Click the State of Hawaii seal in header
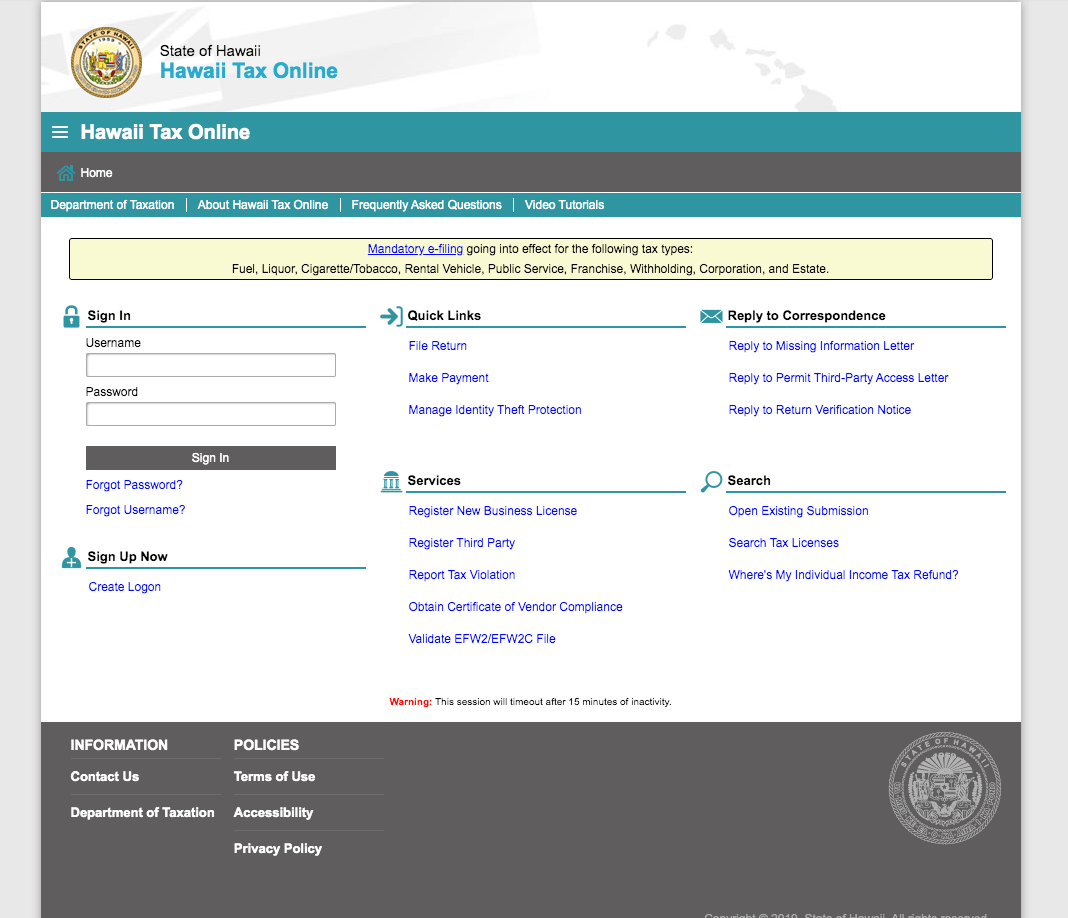This screenshot has width=1068, height=918. (105, 62)
